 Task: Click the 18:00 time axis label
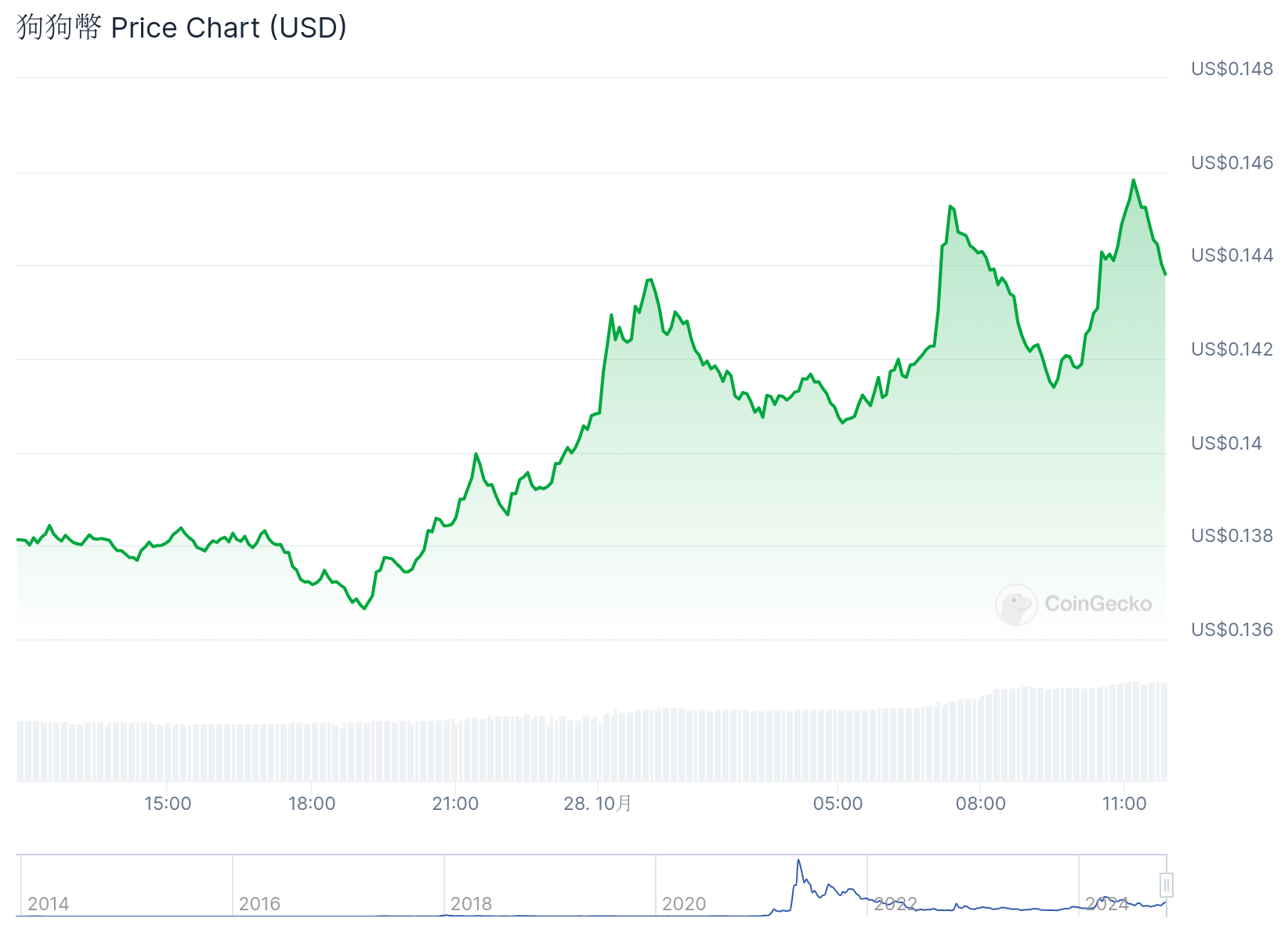click(x=312, y=804)
